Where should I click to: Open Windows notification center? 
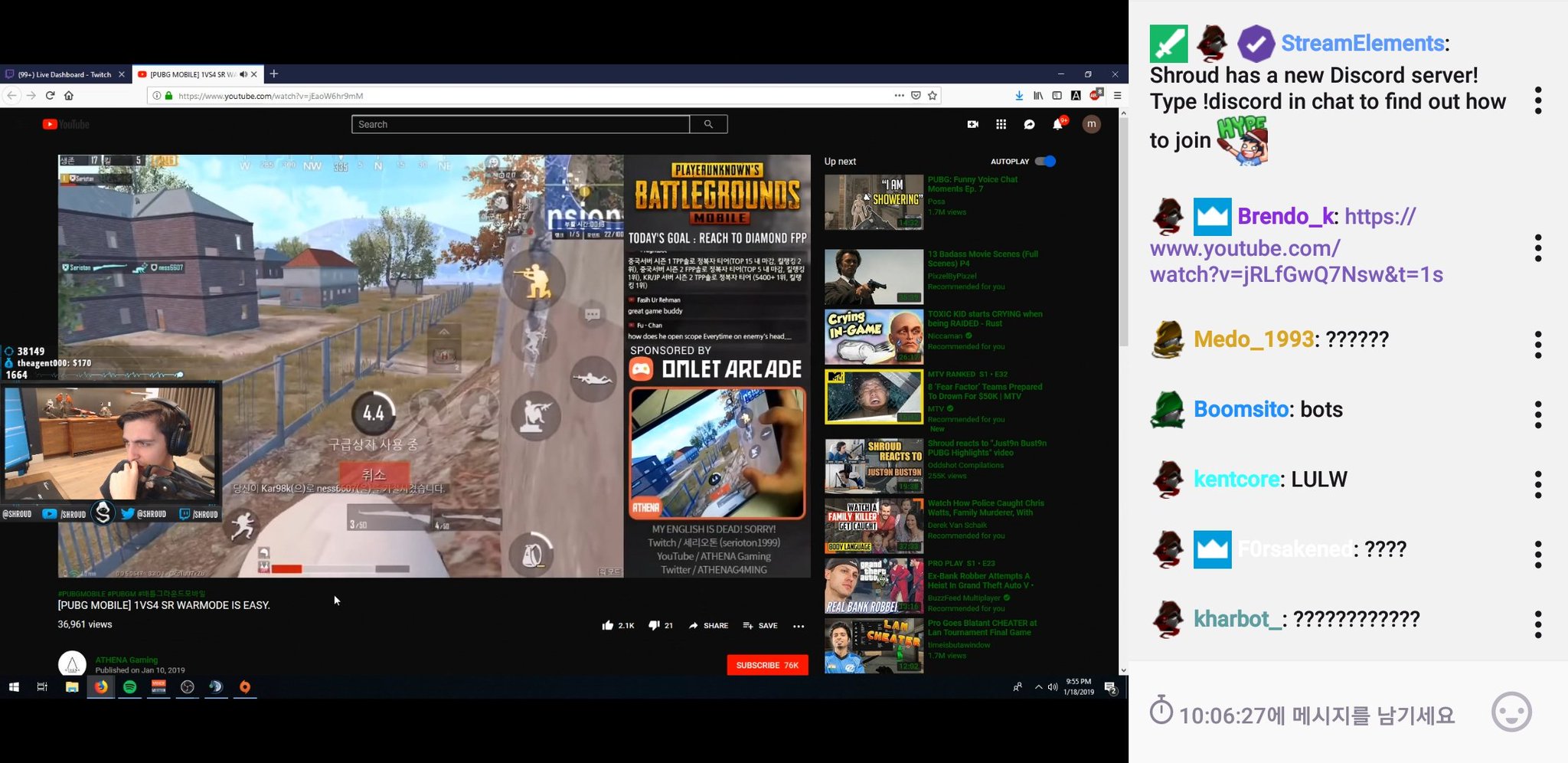(1111, 688)
